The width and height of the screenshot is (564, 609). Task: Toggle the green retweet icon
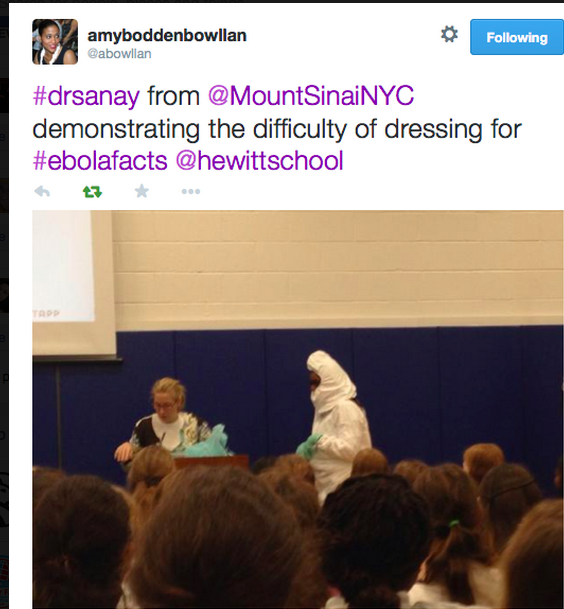(x=92, y=191)
